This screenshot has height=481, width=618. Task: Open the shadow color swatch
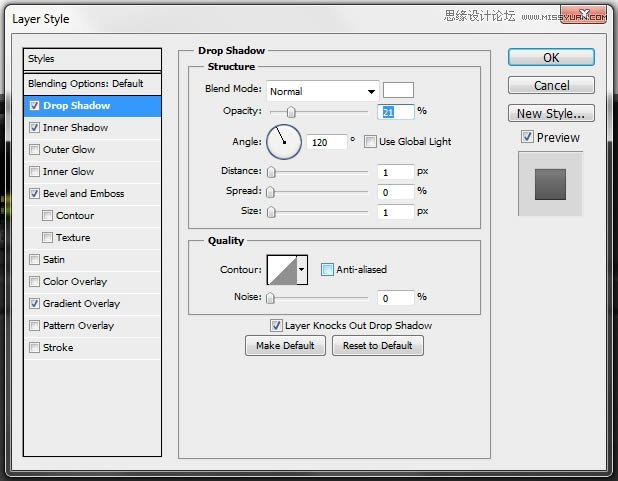pos(398,90)
